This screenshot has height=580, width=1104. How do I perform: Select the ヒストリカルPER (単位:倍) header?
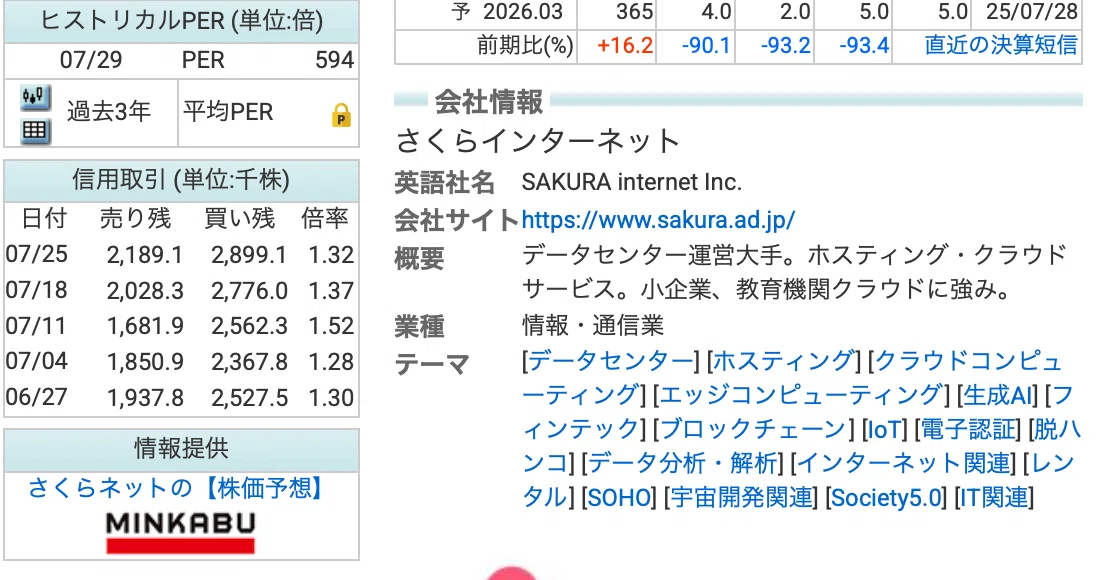[182, 20]
